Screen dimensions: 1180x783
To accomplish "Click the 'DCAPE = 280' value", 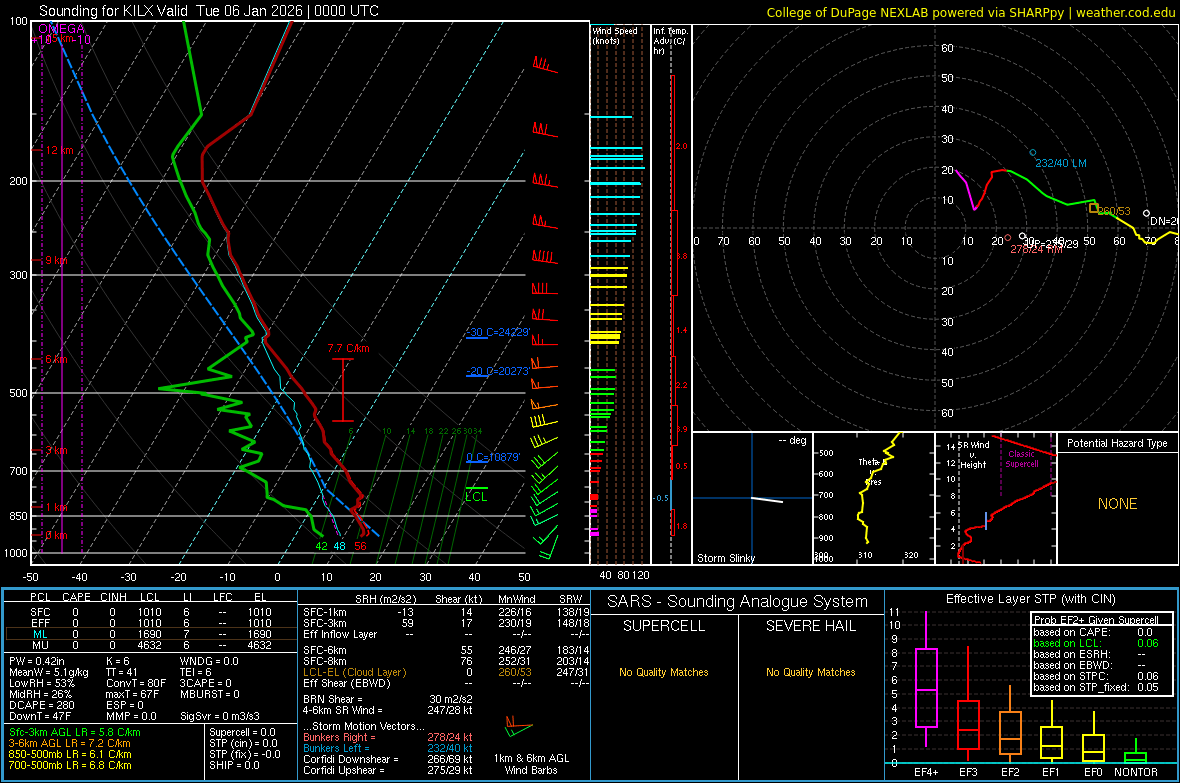I will tap(41, 705).
